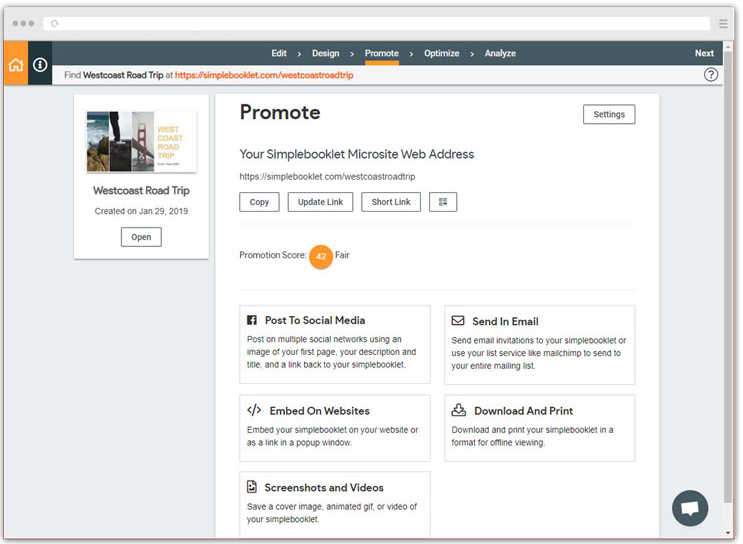The image size is (743, 544).
Task: Click the code icon on Embed On Websites
Action: point(254,410)
